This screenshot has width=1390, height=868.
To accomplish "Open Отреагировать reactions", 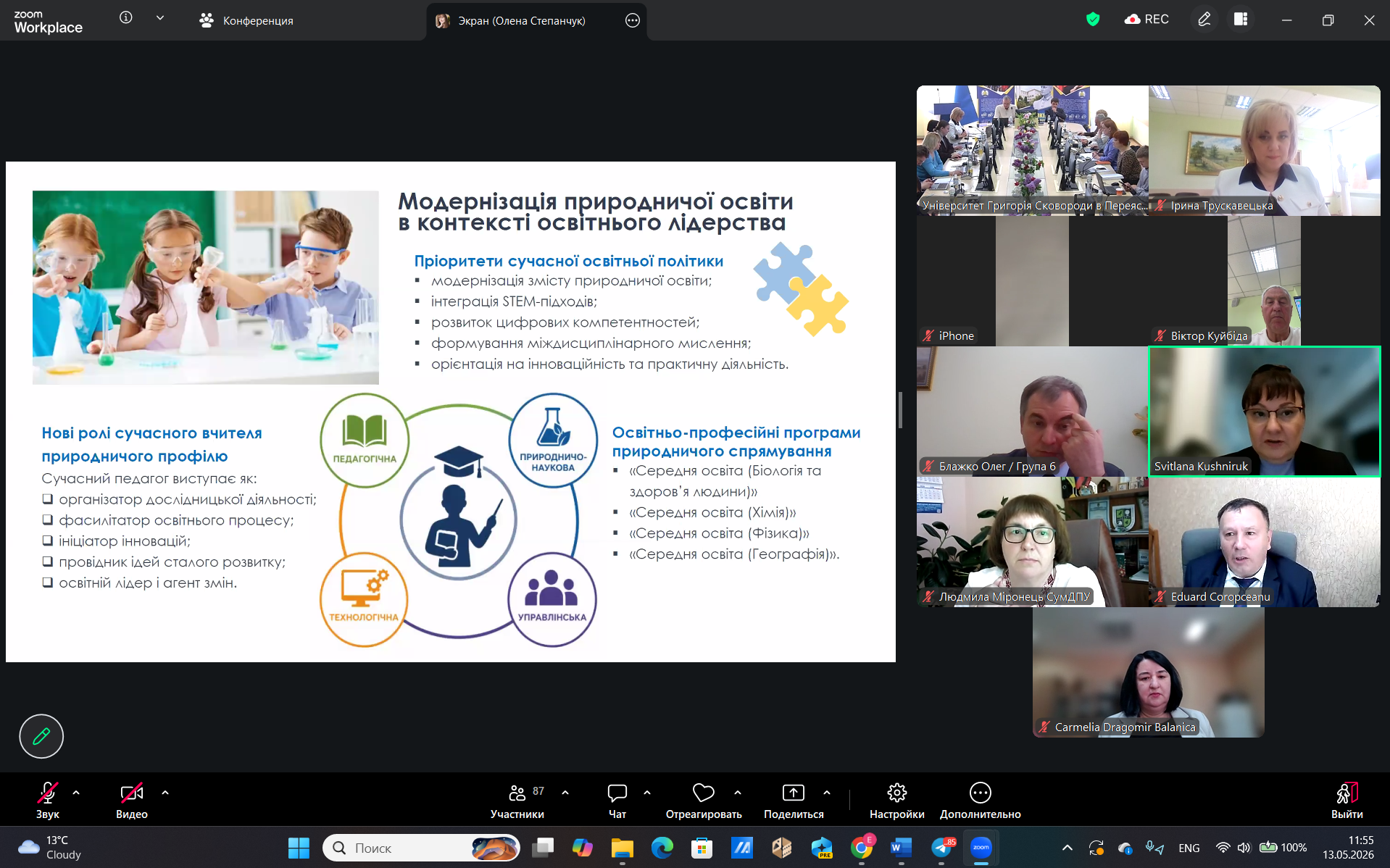I will click(704, 800).
